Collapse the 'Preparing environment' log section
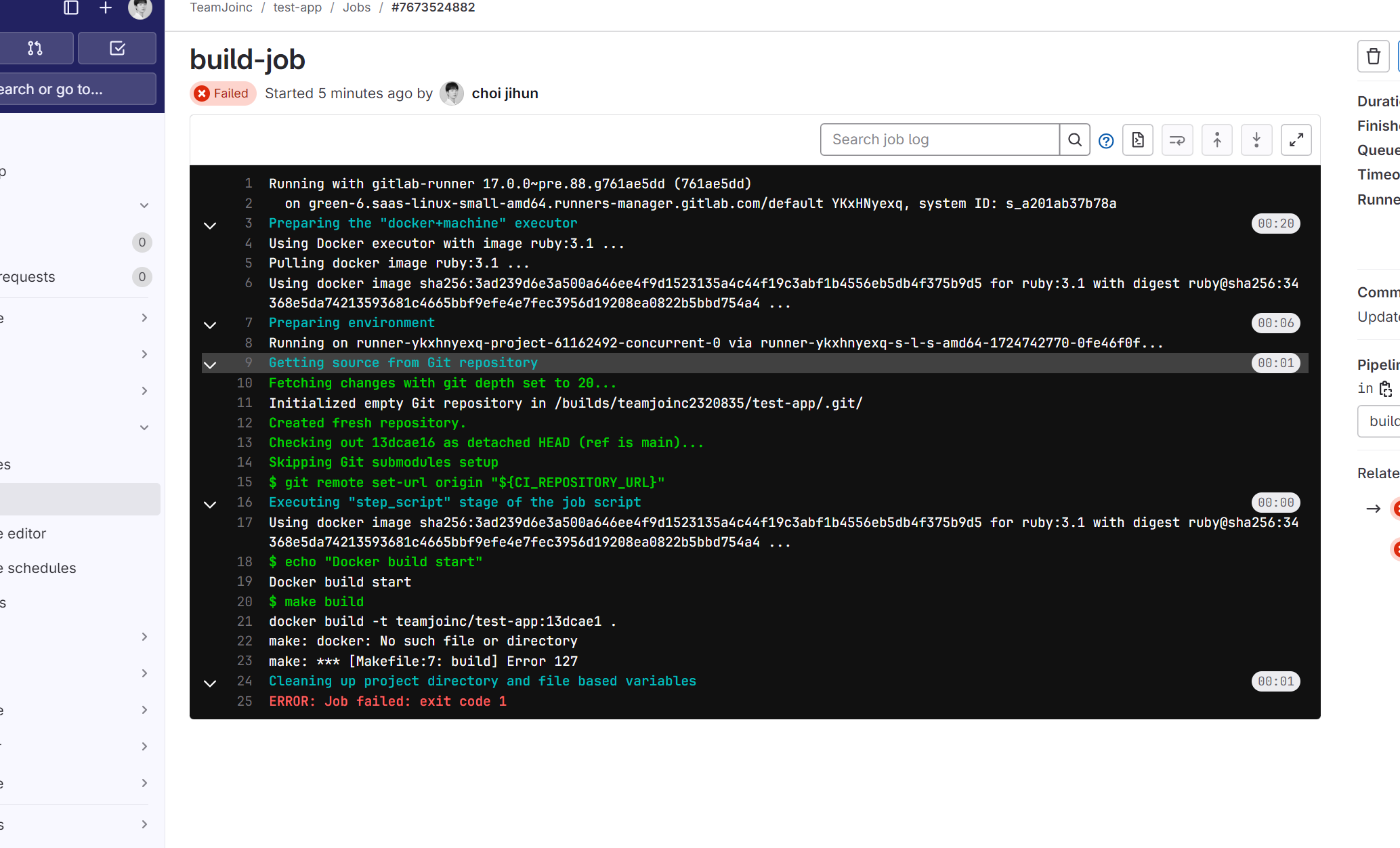Viewport: 1400px width, 848px height. click(210, 324)
